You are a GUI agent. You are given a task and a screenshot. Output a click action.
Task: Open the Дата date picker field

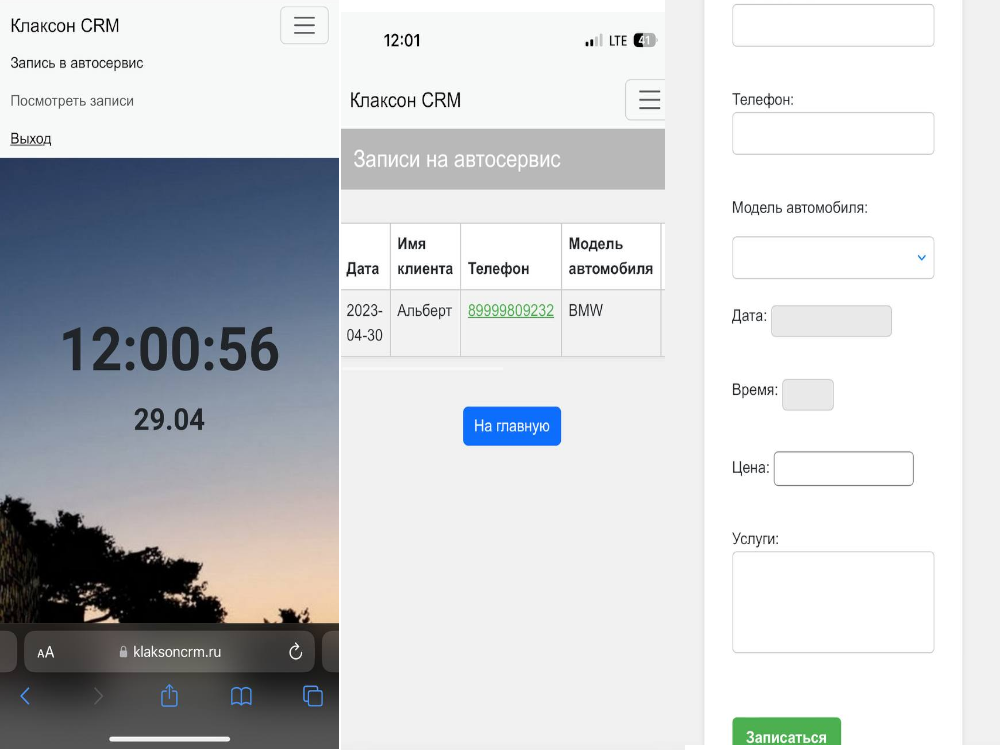pos(831,321)
